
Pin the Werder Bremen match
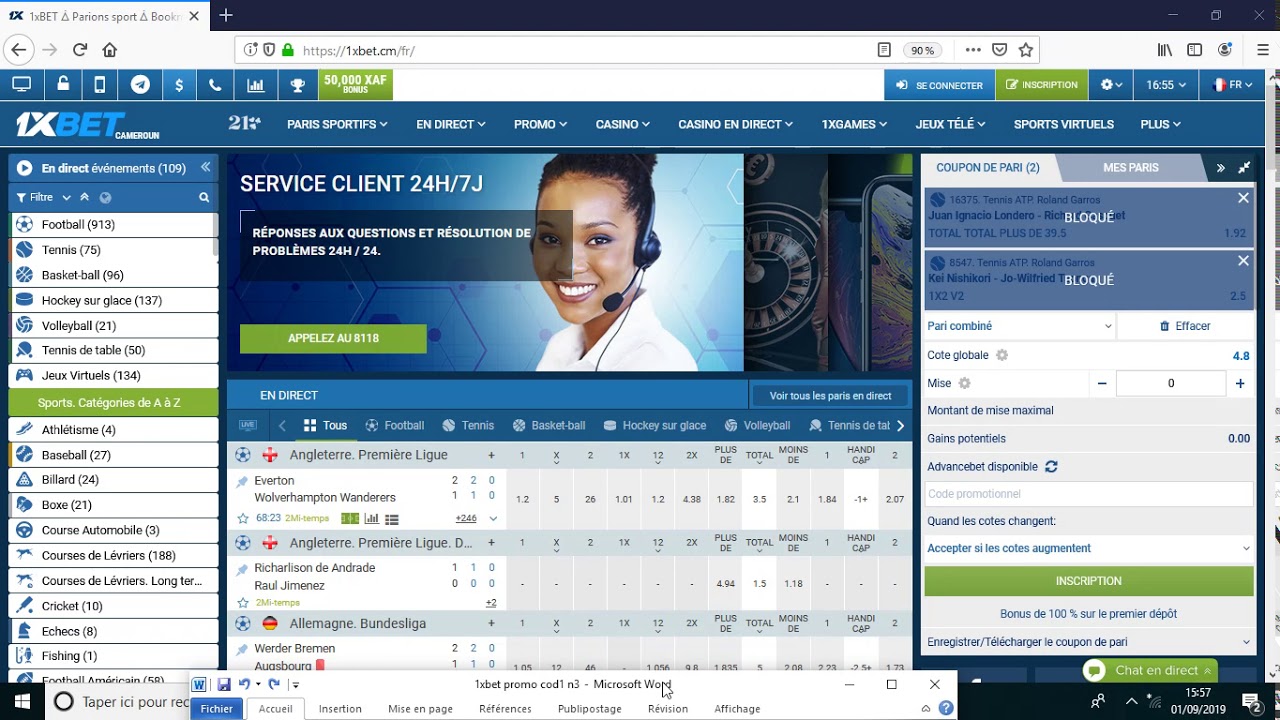242,649
